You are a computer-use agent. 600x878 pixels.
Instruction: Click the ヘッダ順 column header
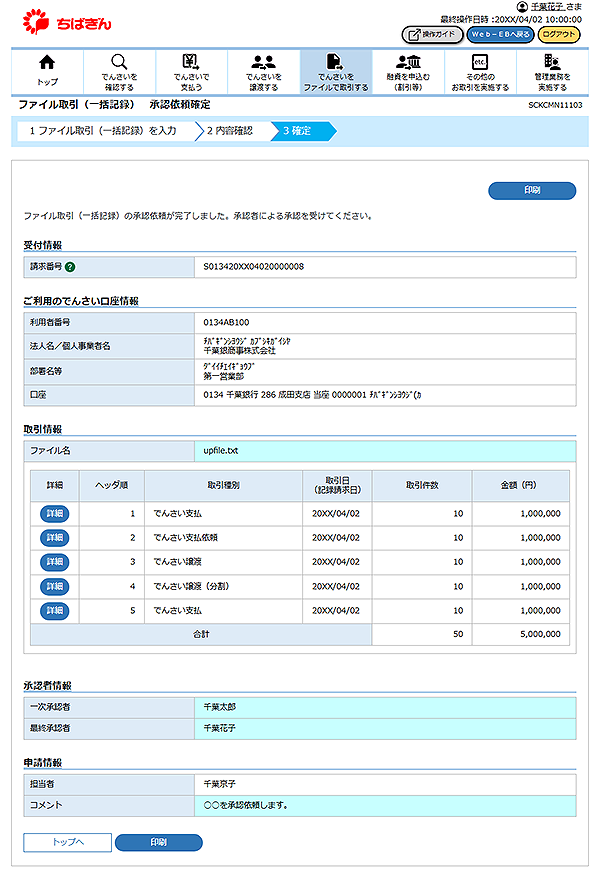(111, 485)
